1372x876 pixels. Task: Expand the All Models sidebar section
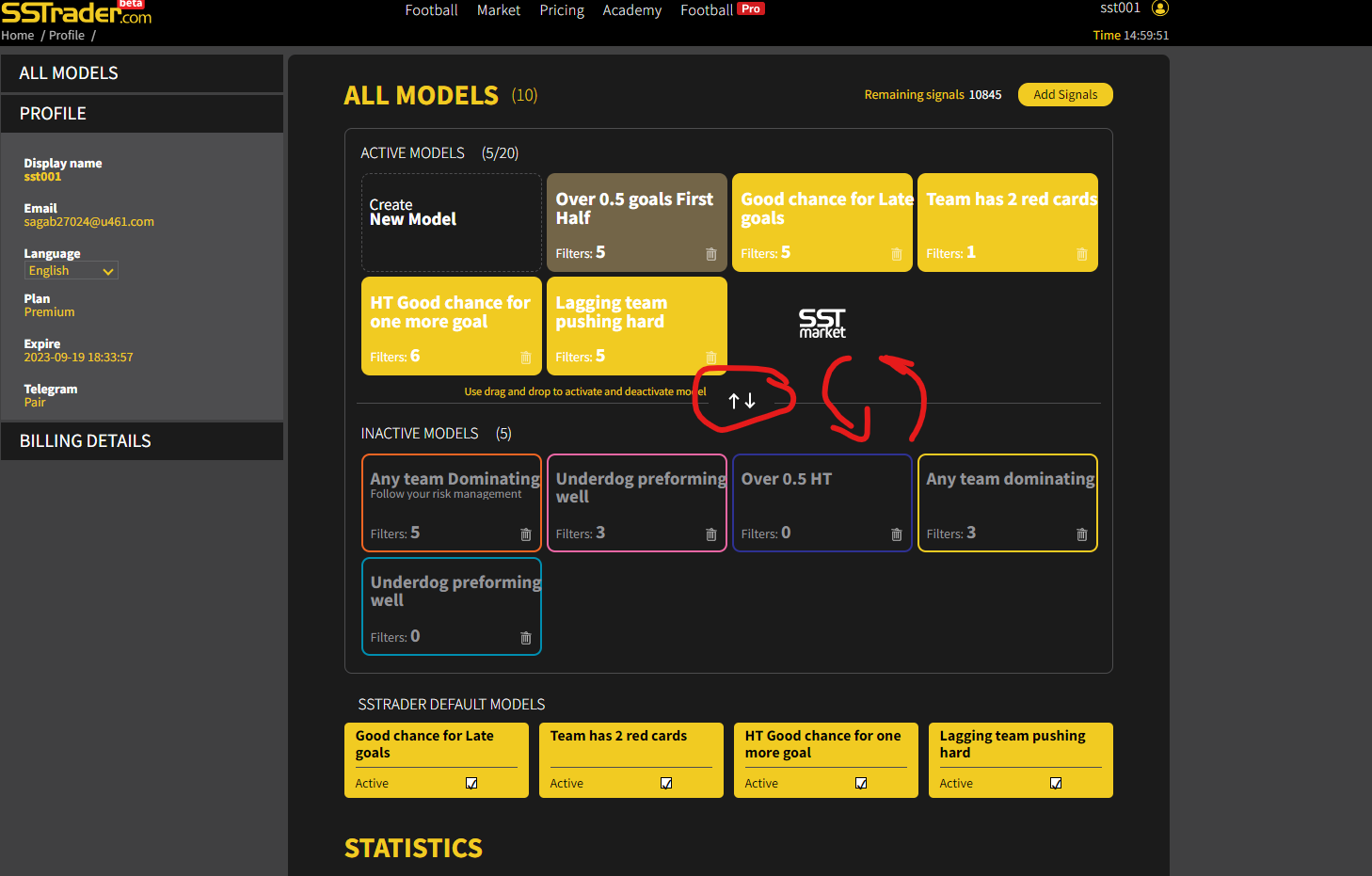pos(141,73)
